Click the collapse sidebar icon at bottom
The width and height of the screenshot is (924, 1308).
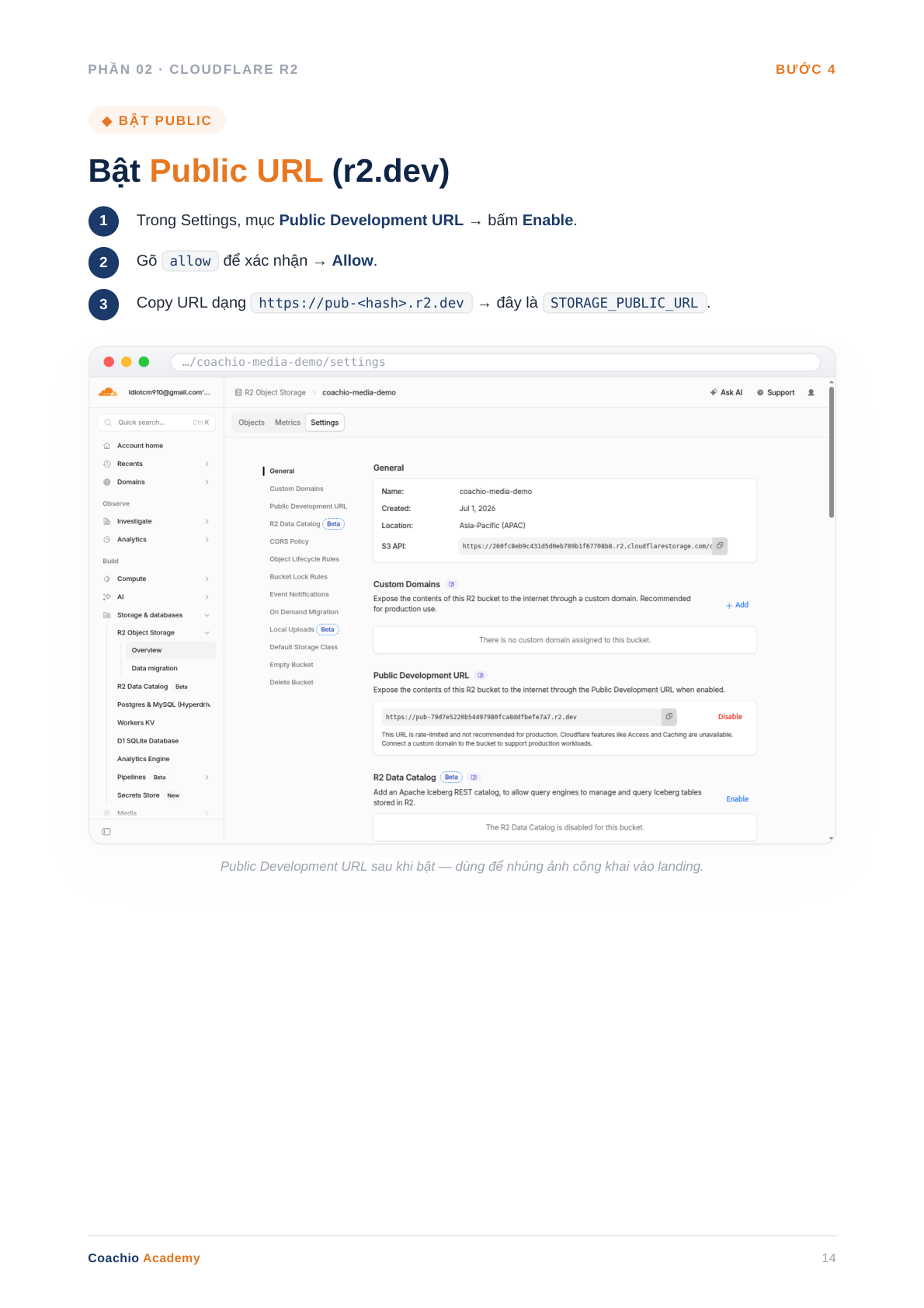(106, 832)
